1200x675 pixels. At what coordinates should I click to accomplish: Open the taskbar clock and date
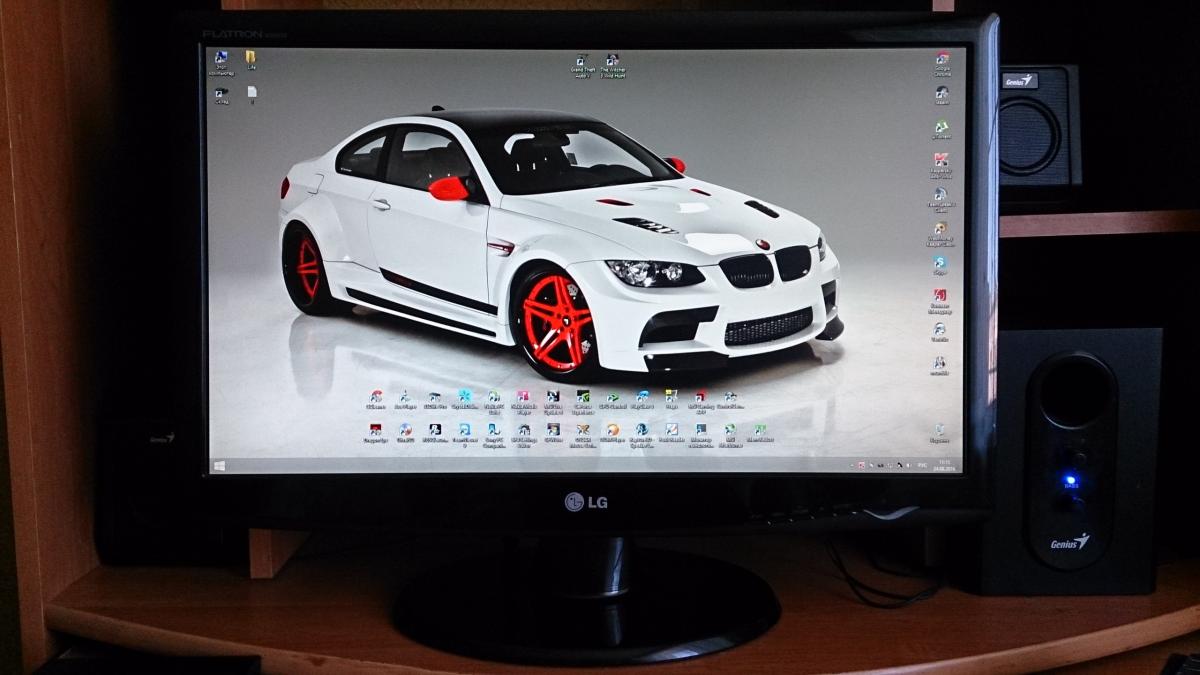tap(944, 465)
